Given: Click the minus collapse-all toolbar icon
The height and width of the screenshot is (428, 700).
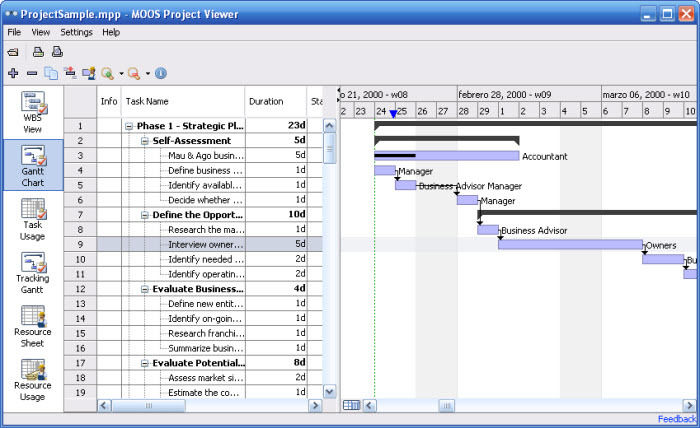Looking at the screenshot, I should click(32, 73).
